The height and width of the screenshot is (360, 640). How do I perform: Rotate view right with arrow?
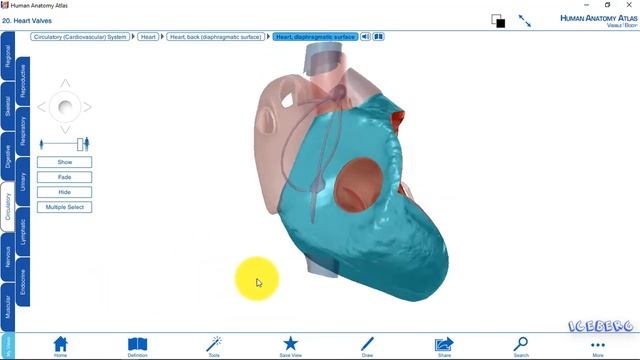click(87, 107)
